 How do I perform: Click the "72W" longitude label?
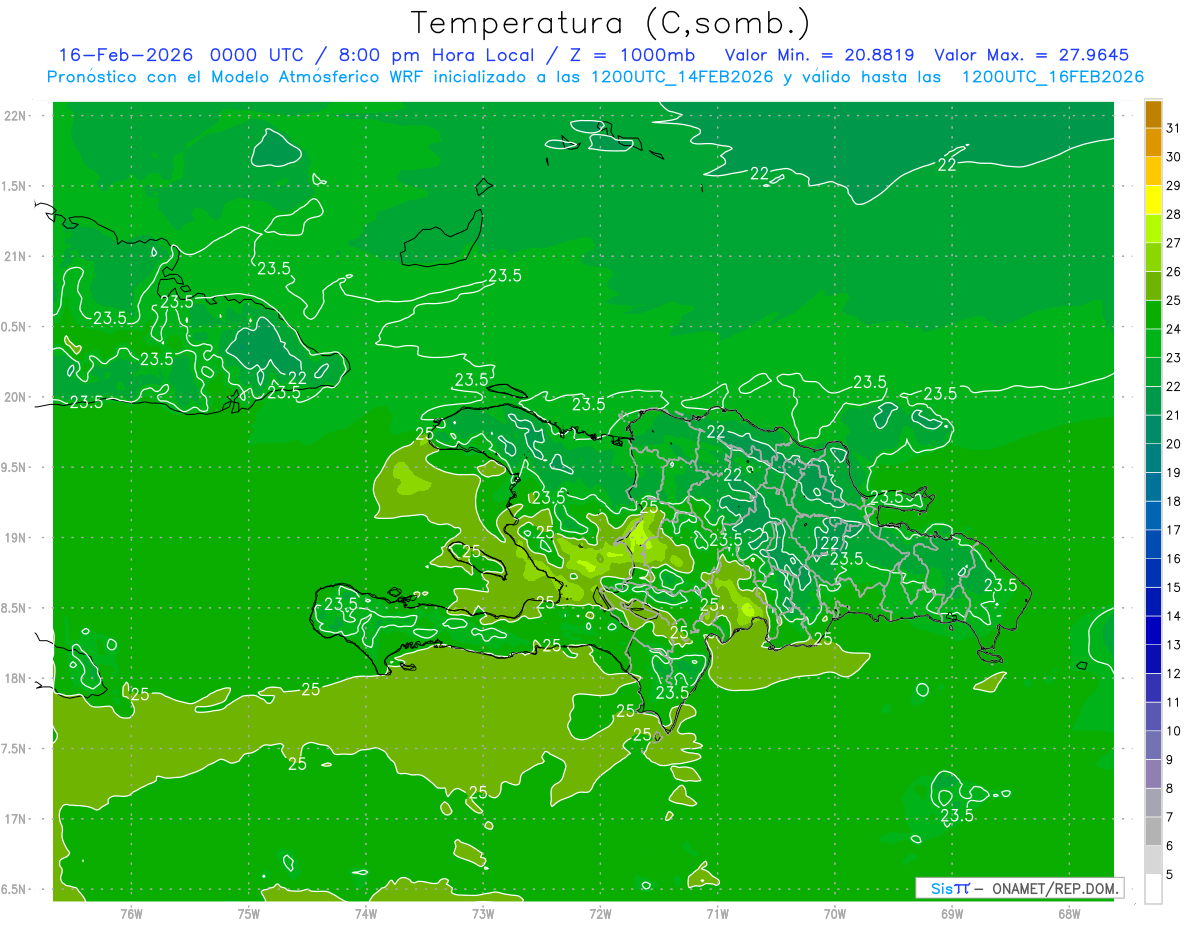(600, 914)
